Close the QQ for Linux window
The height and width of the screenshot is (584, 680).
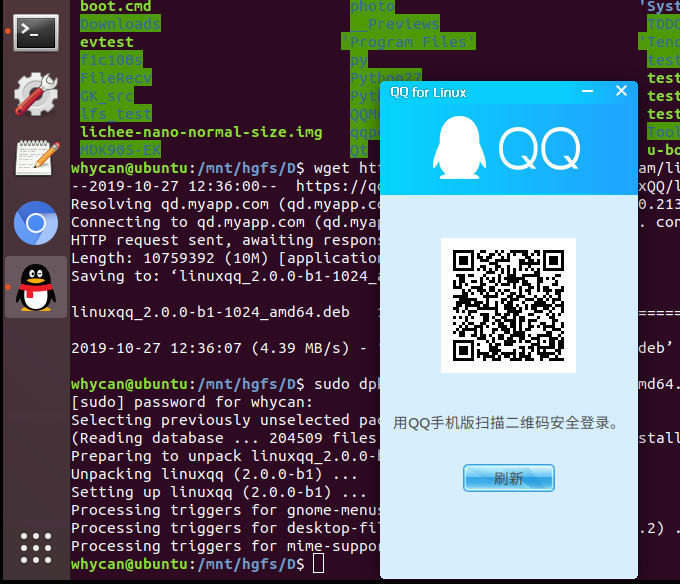click(621, 91)
